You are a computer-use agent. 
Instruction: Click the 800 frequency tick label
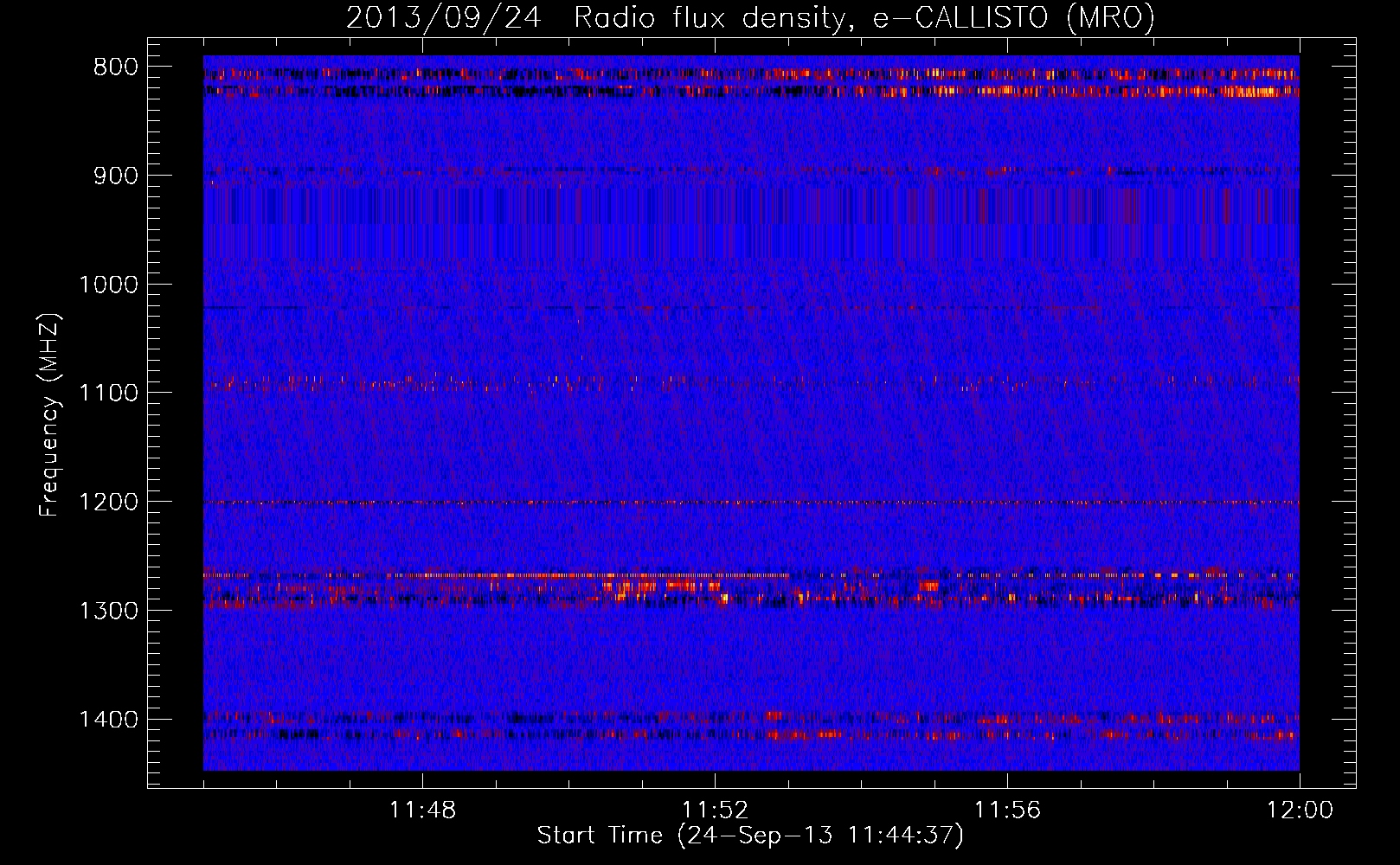click(x=115, y=67)
